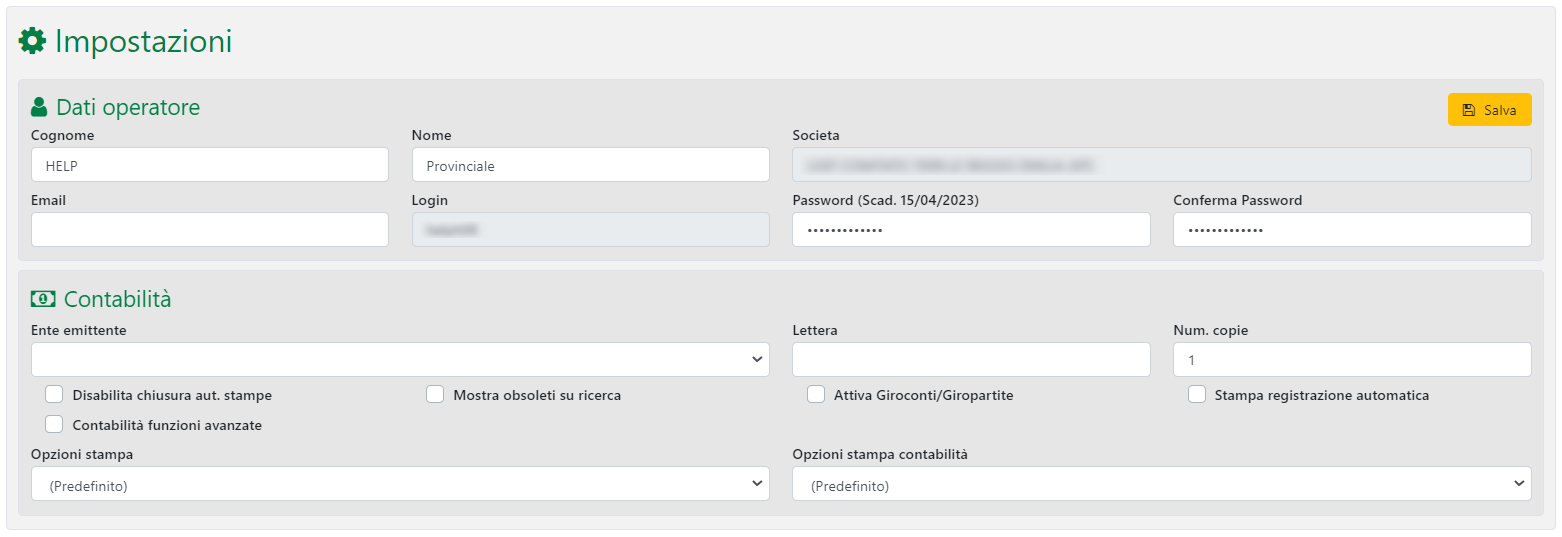Expand the Opzioni stampa dropdown

(x=400, y=484)
